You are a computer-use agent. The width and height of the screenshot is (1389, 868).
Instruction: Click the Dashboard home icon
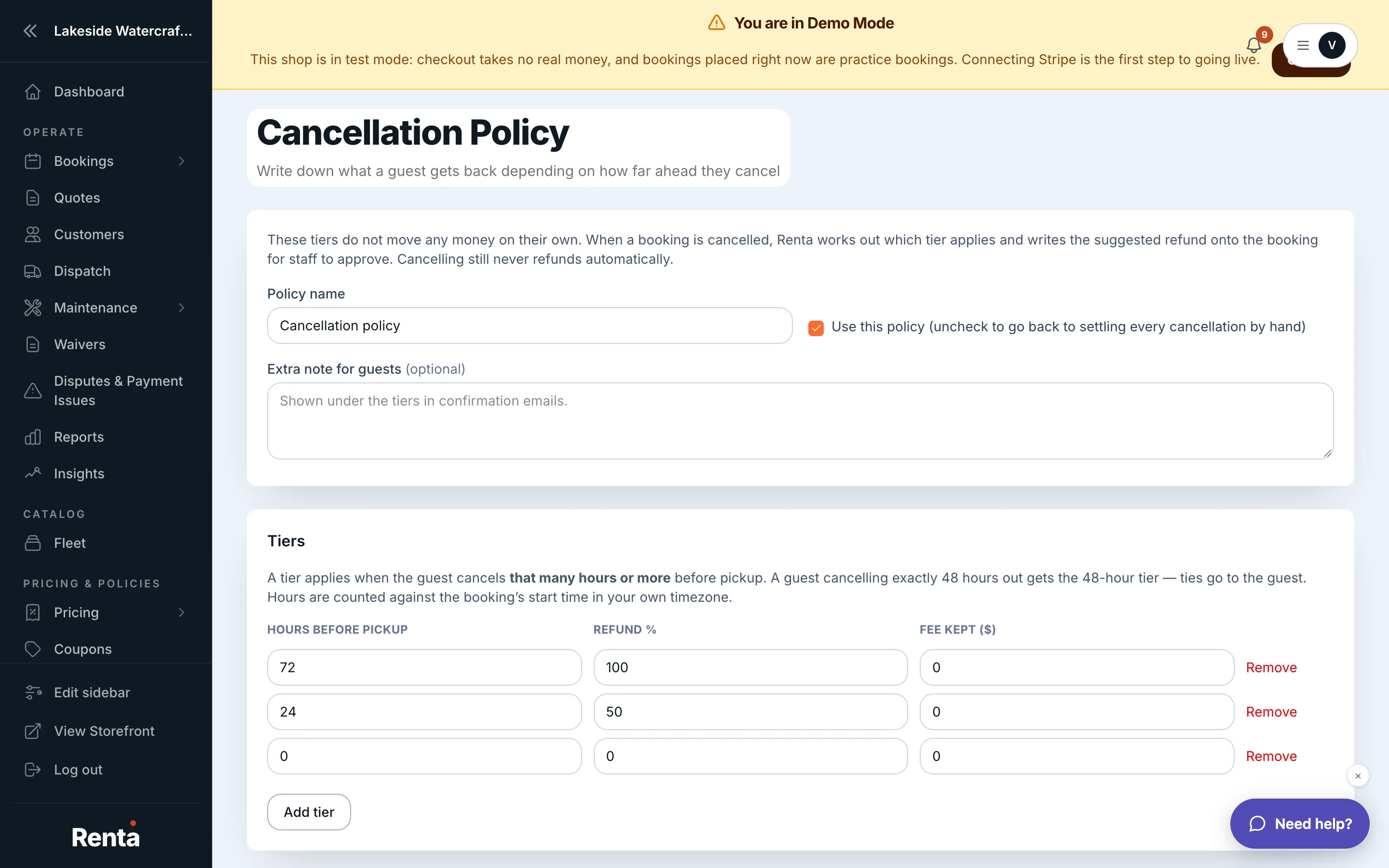coord(33,92)
